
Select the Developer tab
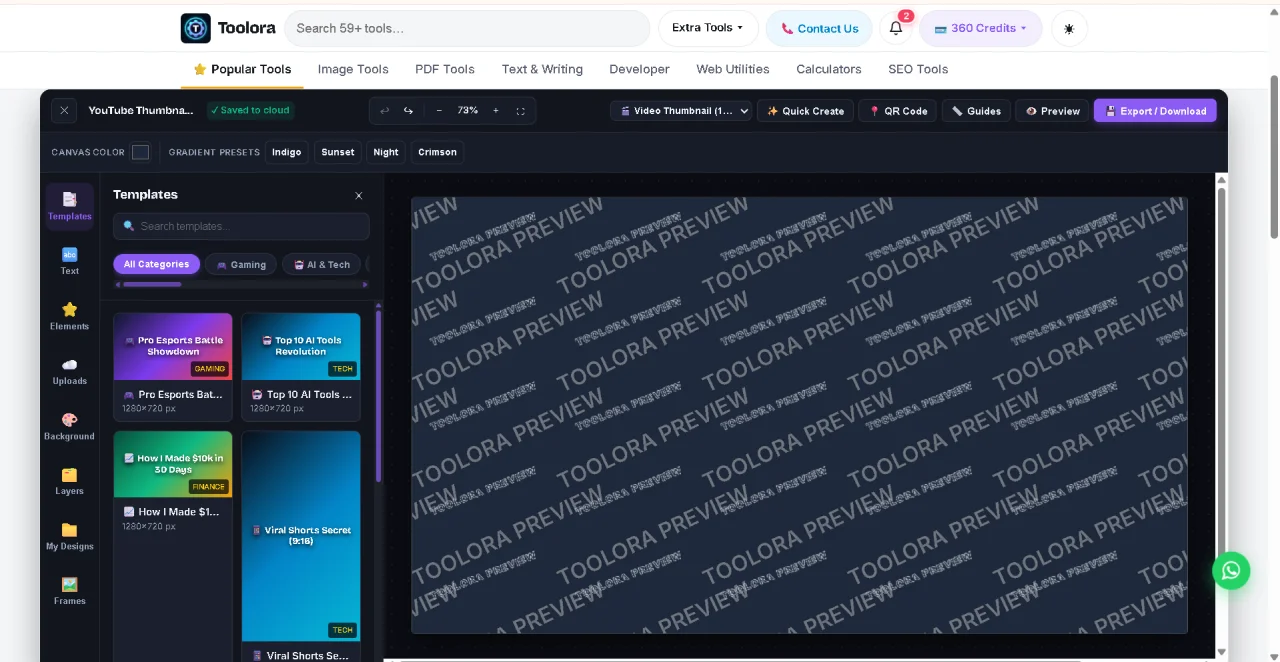(639, 69)
